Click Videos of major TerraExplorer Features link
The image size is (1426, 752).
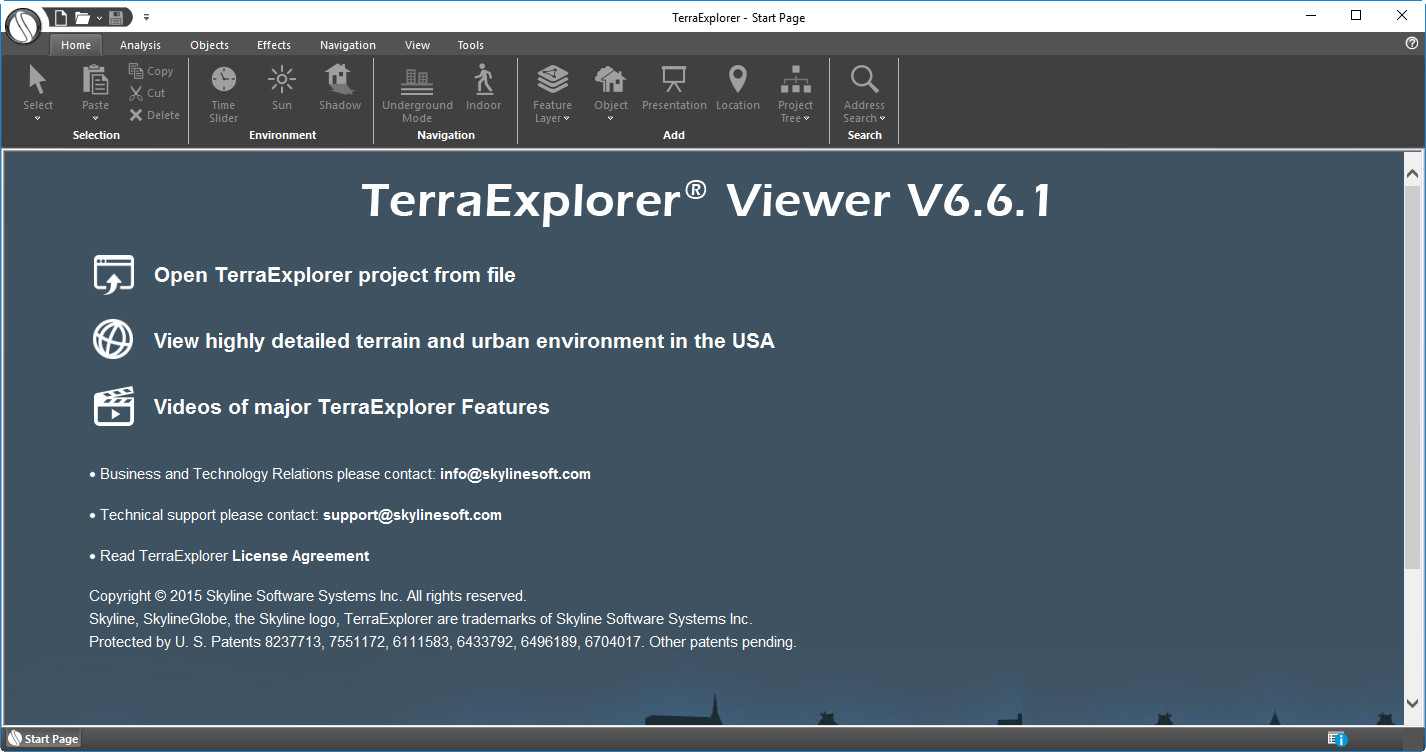pyautogui.click(x=352, y=407)
